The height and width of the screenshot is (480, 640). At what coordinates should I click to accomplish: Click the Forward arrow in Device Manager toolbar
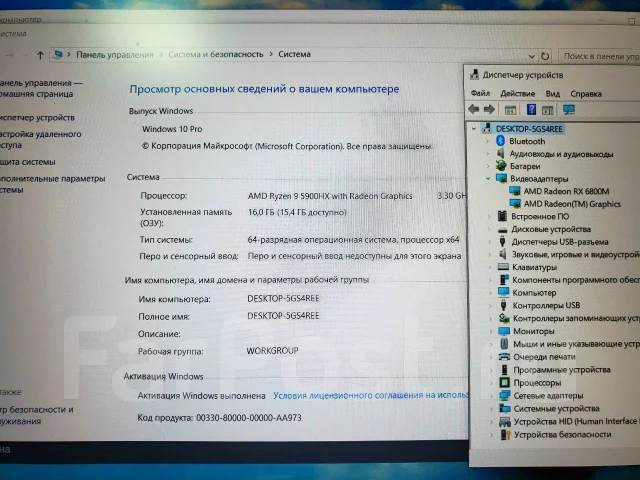coord(489,109)
